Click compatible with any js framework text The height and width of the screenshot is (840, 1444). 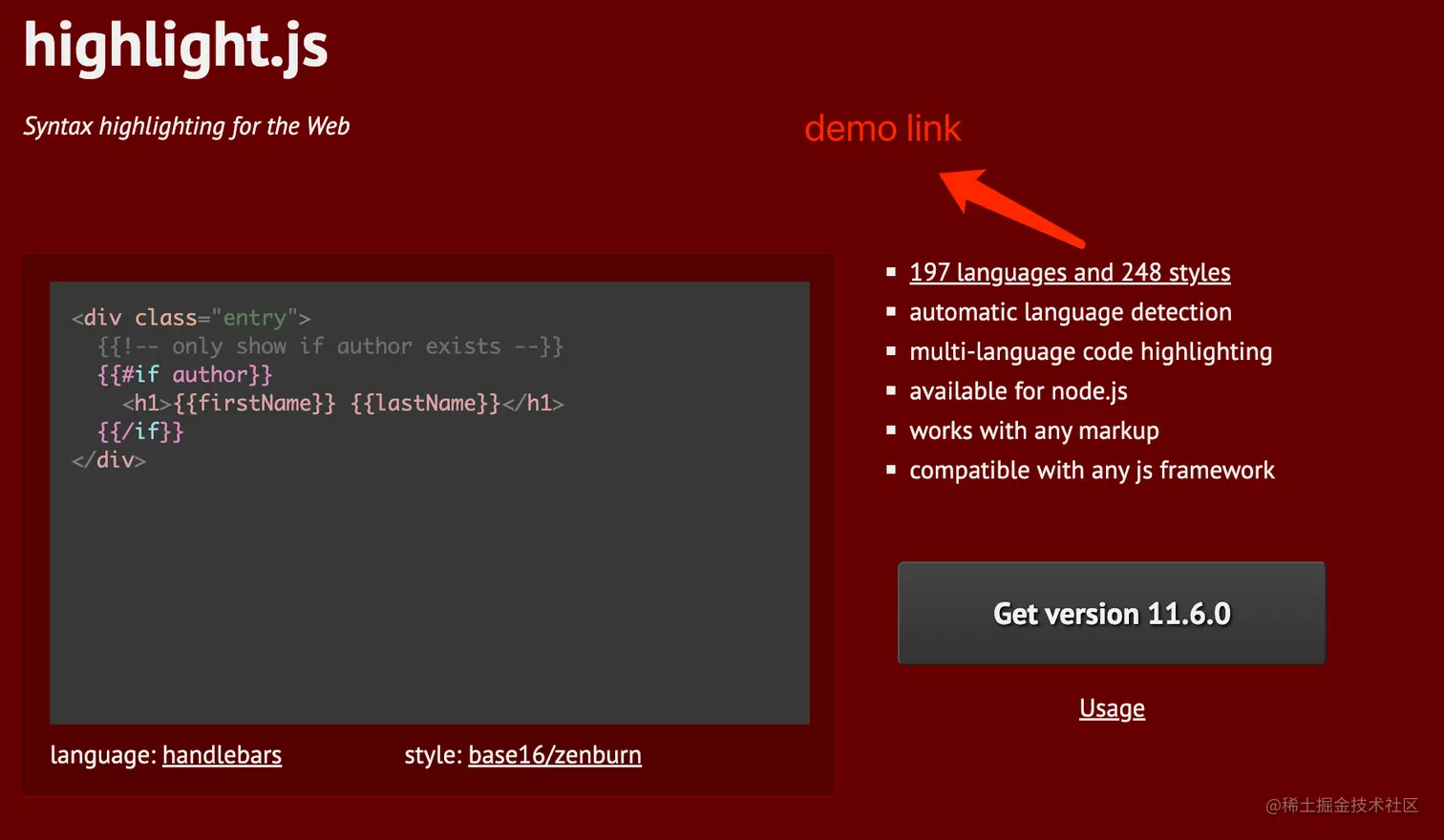click(1092, 471)
